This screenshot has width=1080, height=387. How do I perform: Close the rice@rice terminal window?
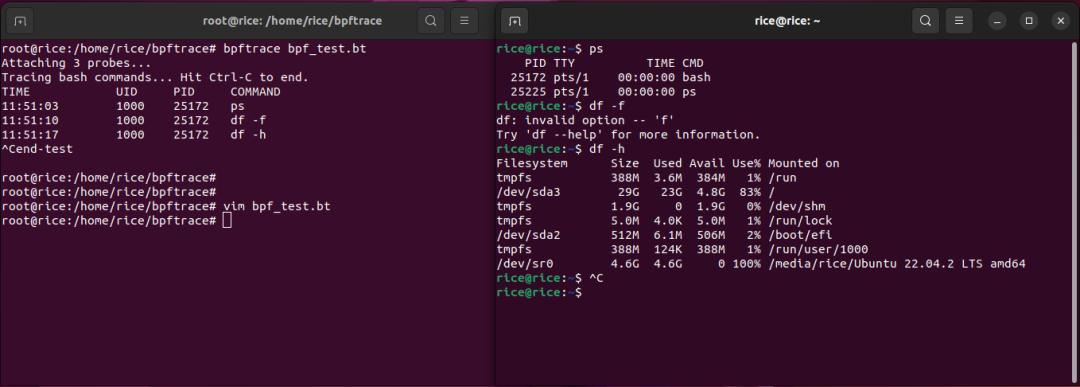1061,21
